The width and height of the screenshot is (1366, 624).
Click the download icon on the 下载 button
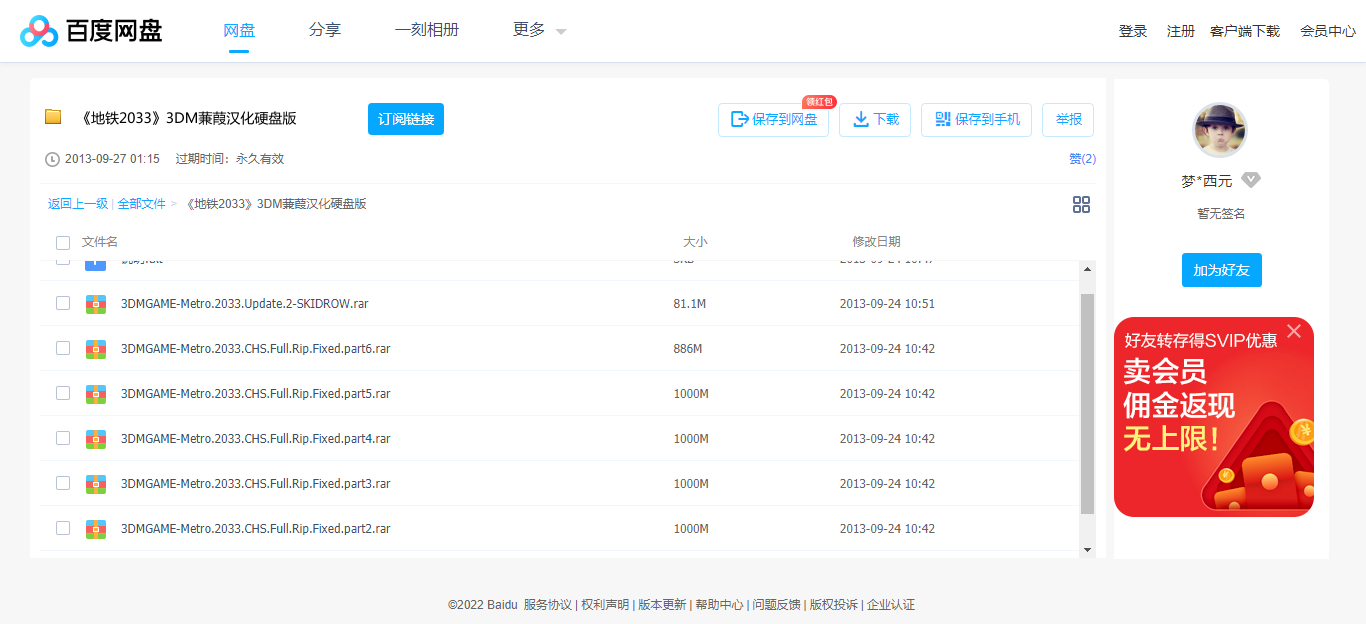(x=860, y=119)
